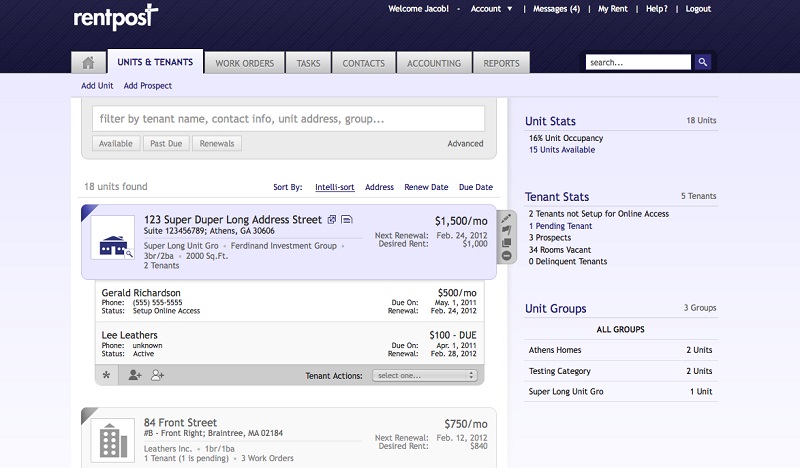Viewport: 800px width, 468px height.
Task: Click the outlined add prospect person icon
Action: (x=157, y=375)
